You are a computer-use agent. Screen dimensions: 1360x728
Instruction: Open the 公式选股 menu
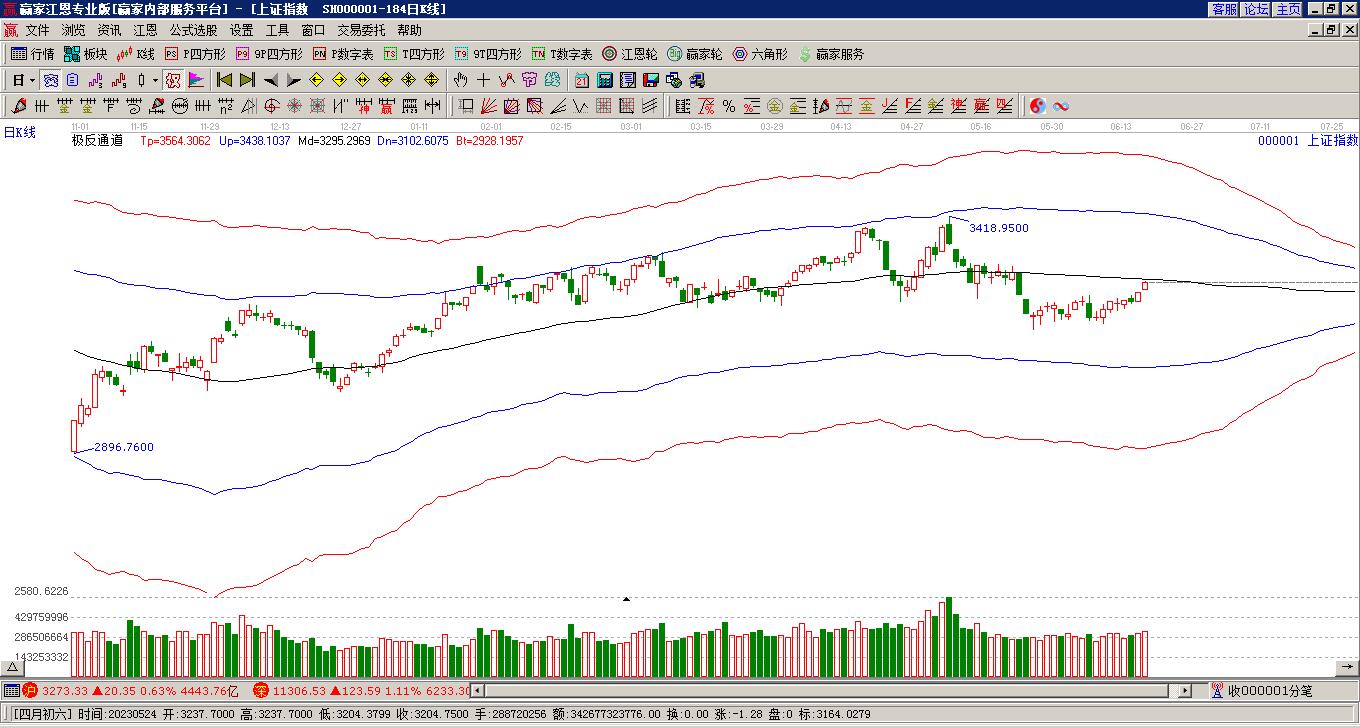(193, 31)
